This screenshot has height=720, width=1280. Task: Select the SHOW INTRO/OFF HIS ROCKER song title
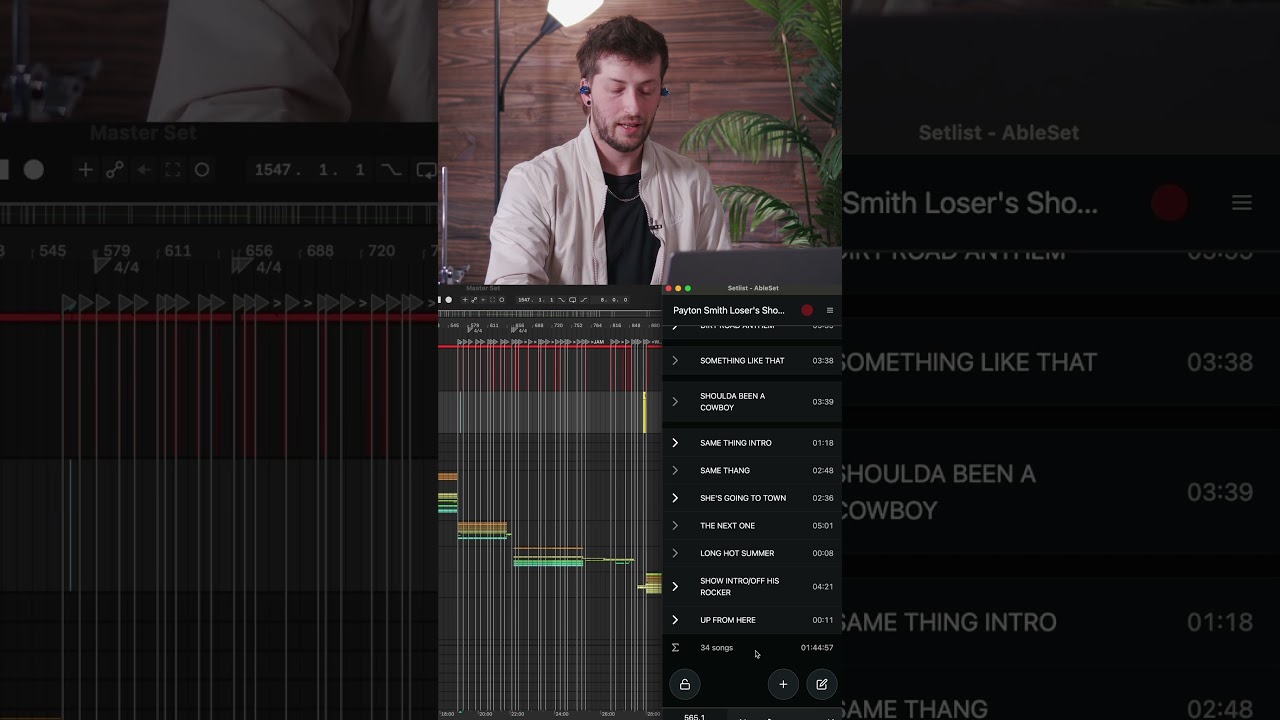pyautogui.click(x=740, y=587)
